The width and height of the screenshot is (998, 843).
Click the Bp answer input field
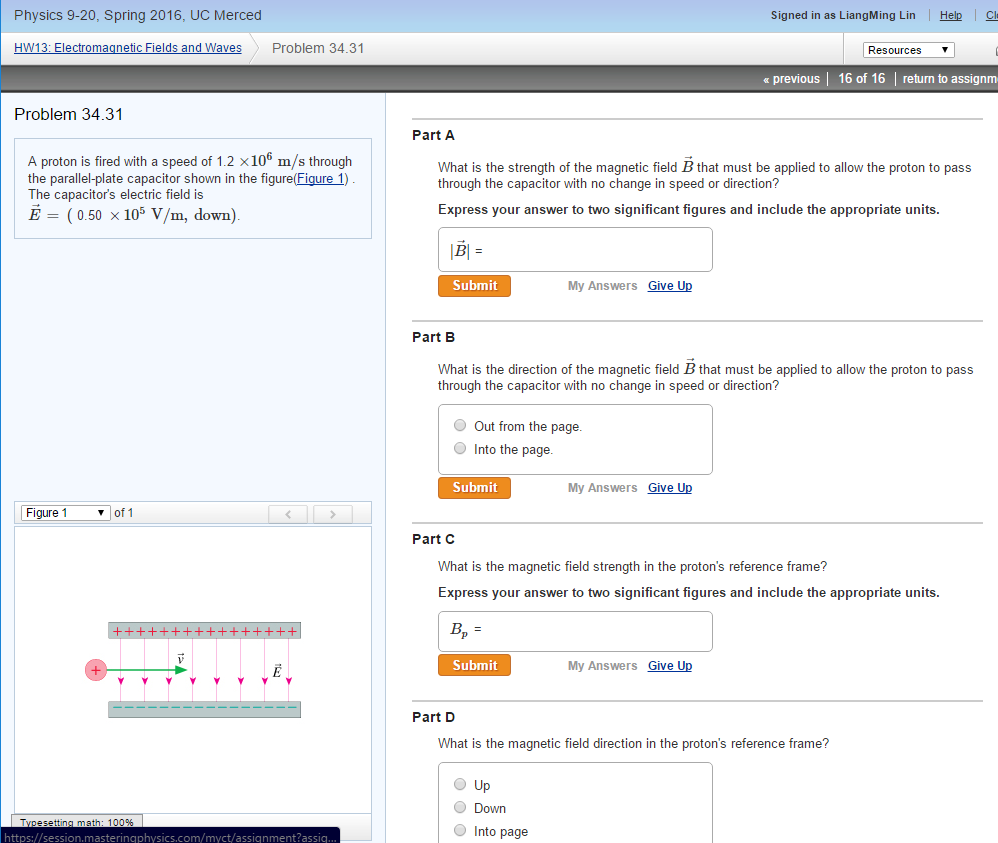point(575,630)
